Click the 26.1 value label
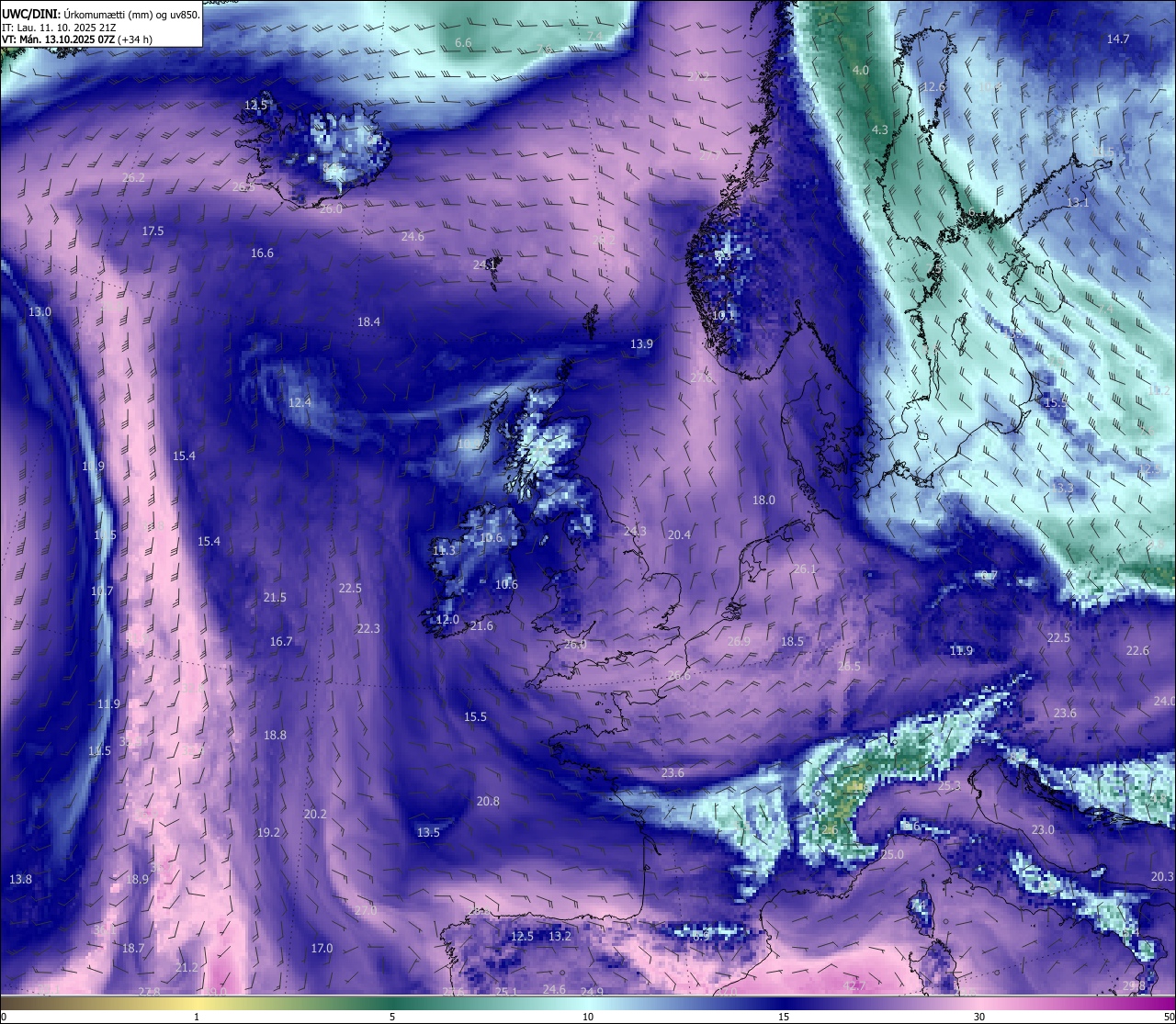The width and height of the screenshot is (1176, 1024). pyautogui.click(x=805, y=568)
